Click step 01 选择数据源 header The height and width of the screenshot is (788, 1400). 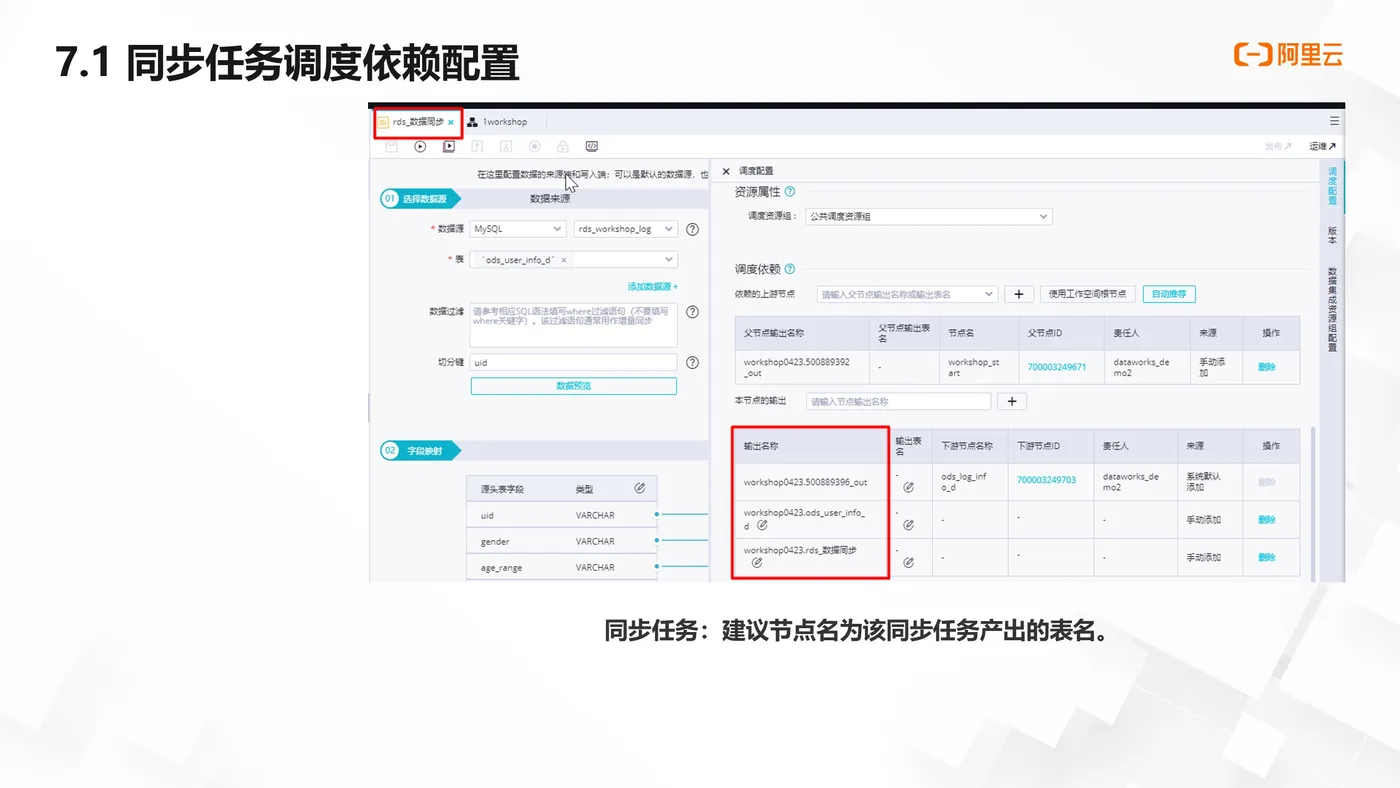[420, 199]
